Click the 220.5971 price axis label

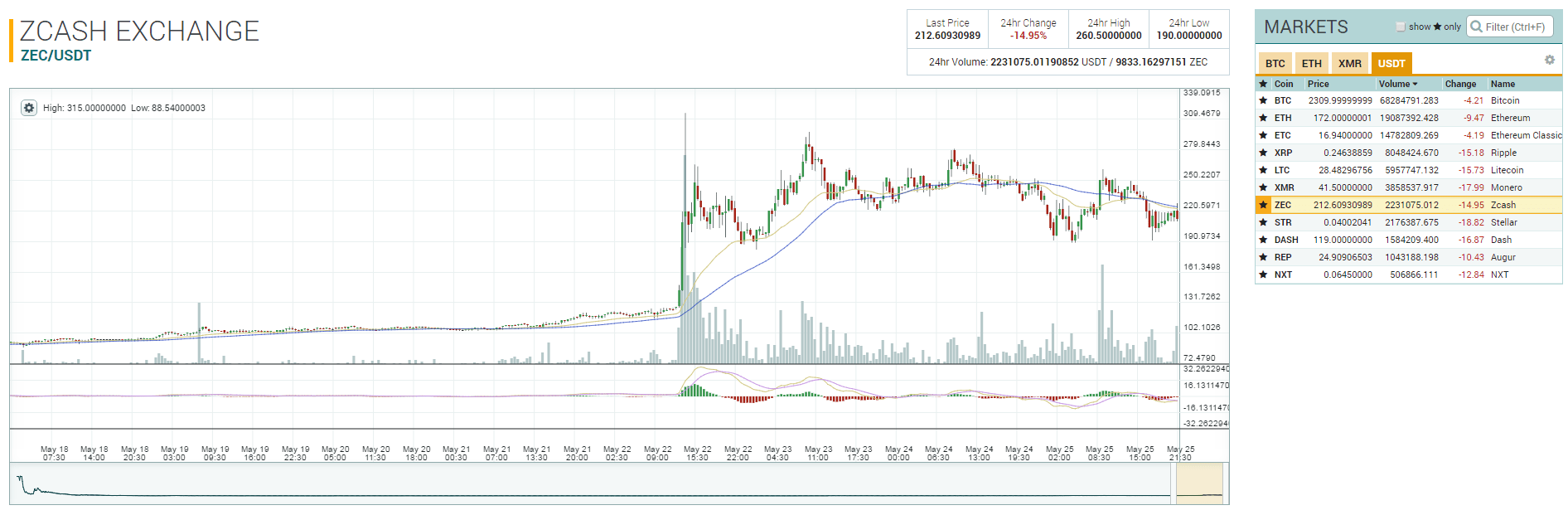[1202, 205]
